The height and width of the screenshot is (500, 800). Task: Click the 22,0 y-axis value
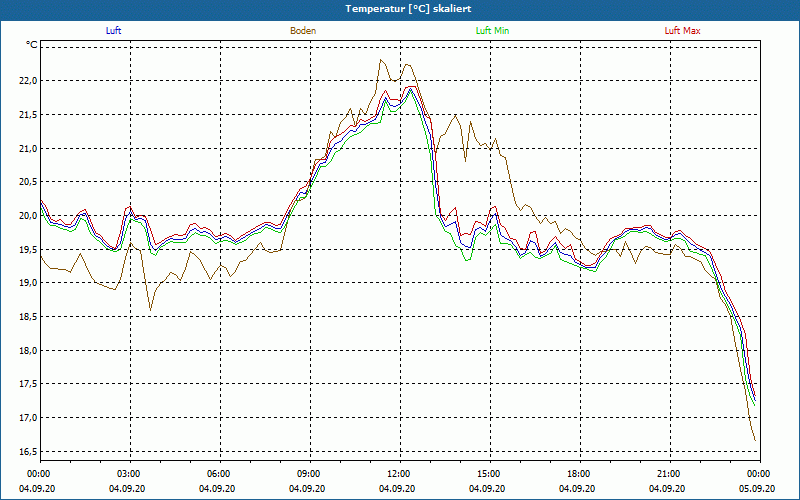pos(29,81)
